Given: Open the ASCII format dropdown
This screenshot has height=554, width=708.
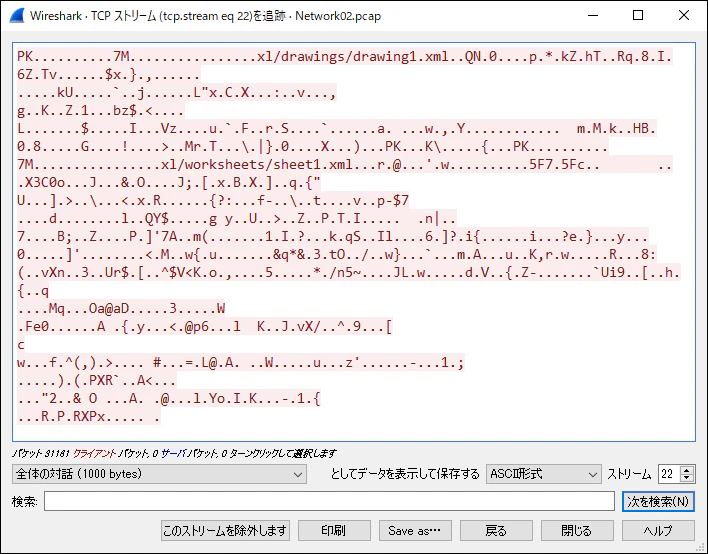Looking at the screenshot, I should click(x=544, y=474).
